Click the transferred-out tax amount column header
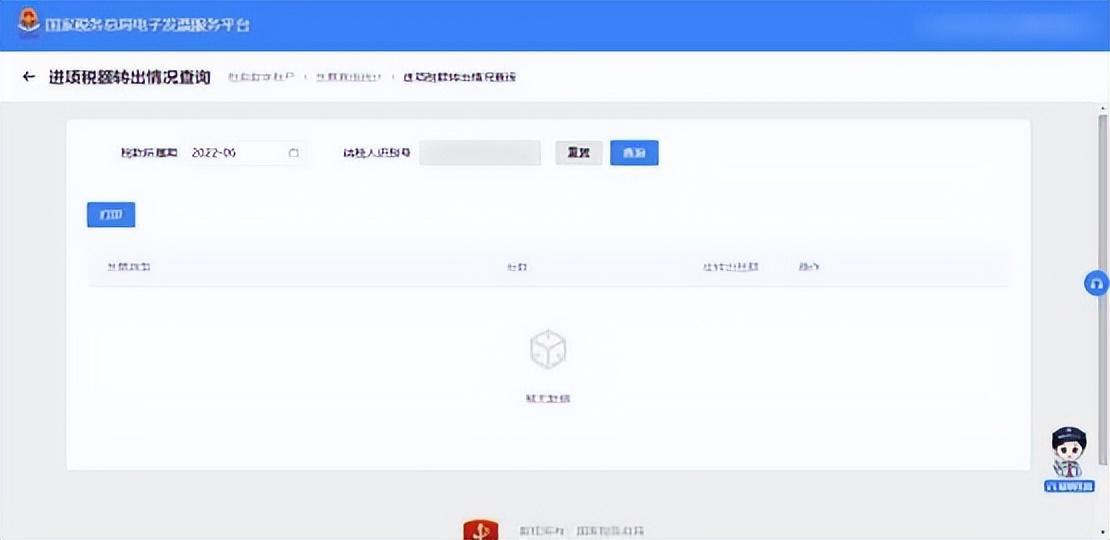The image size is (1110, 540). pyautogui.click(x=730, y=267)
